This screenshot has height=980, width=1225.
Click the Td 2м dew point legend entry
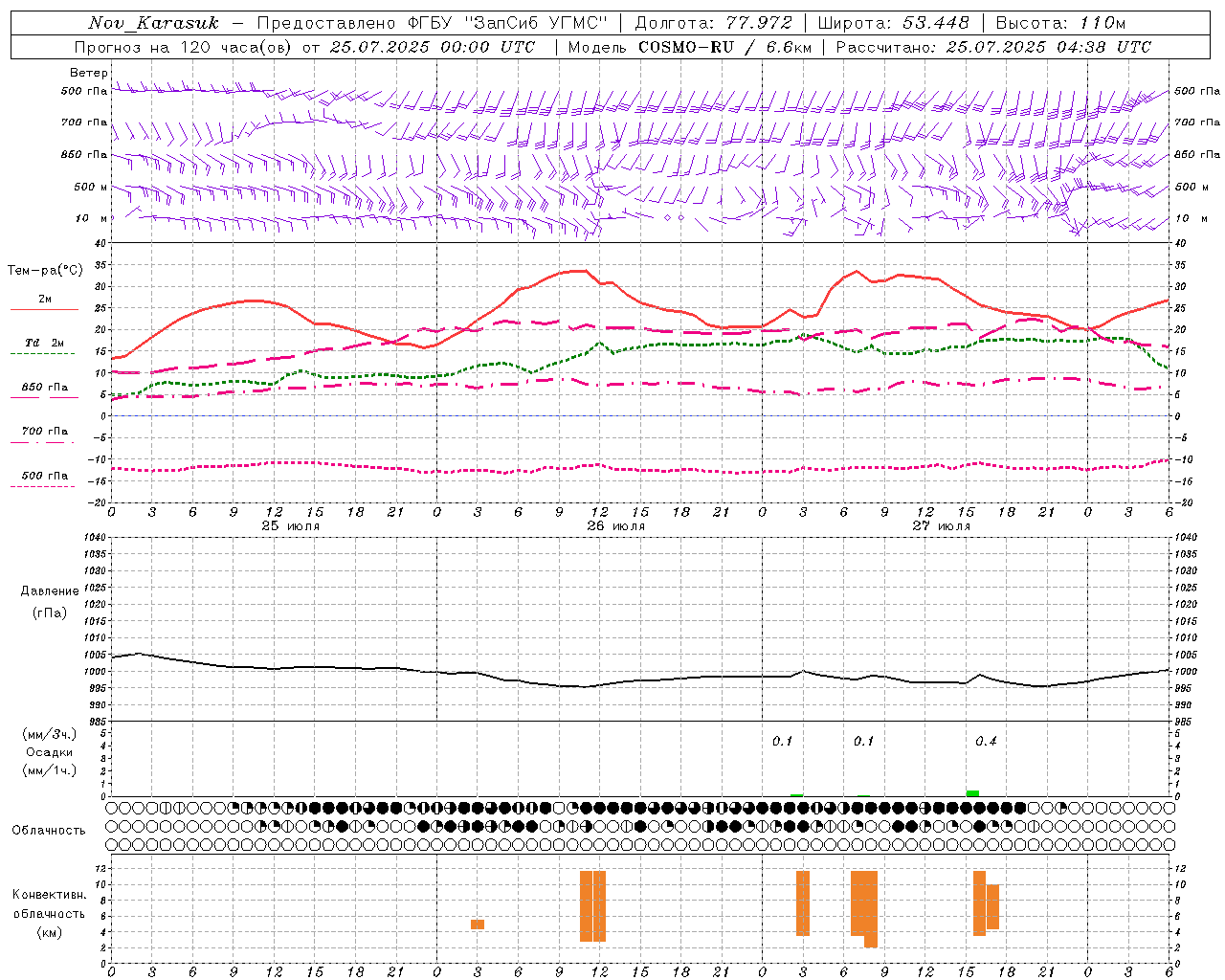point(45,343)
